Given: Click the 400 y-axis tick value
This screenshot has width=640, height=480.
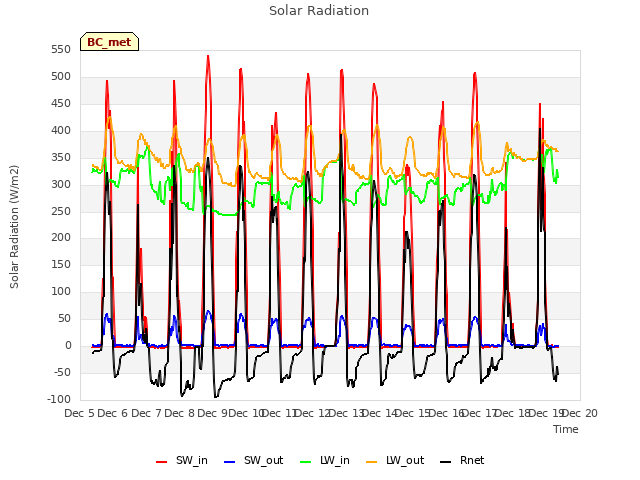Looking at the screenshot, I should [x=61, y=131].
